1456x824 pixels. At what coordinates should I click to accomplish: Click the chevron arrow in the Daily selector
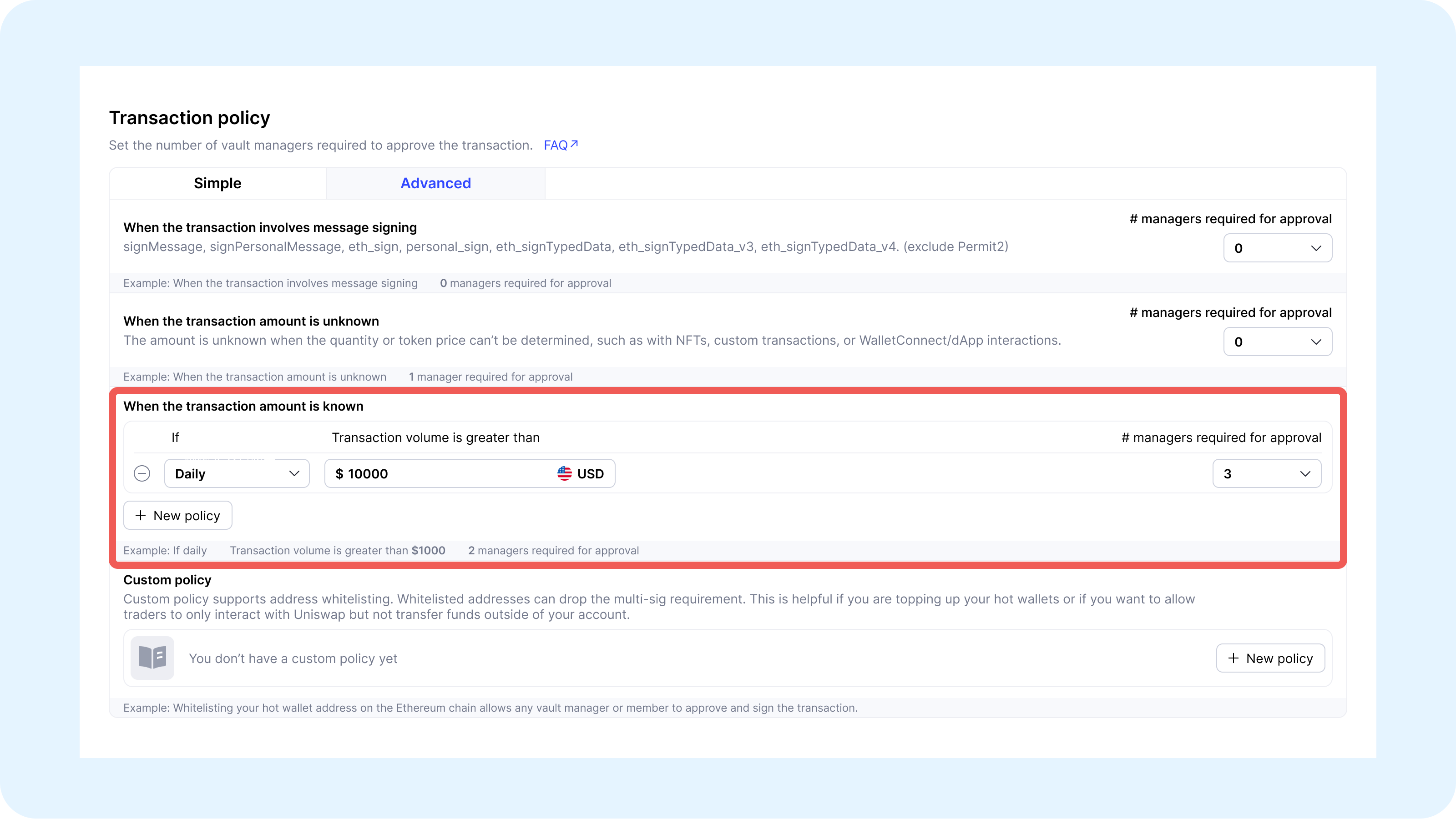click(x=294, y=473)
